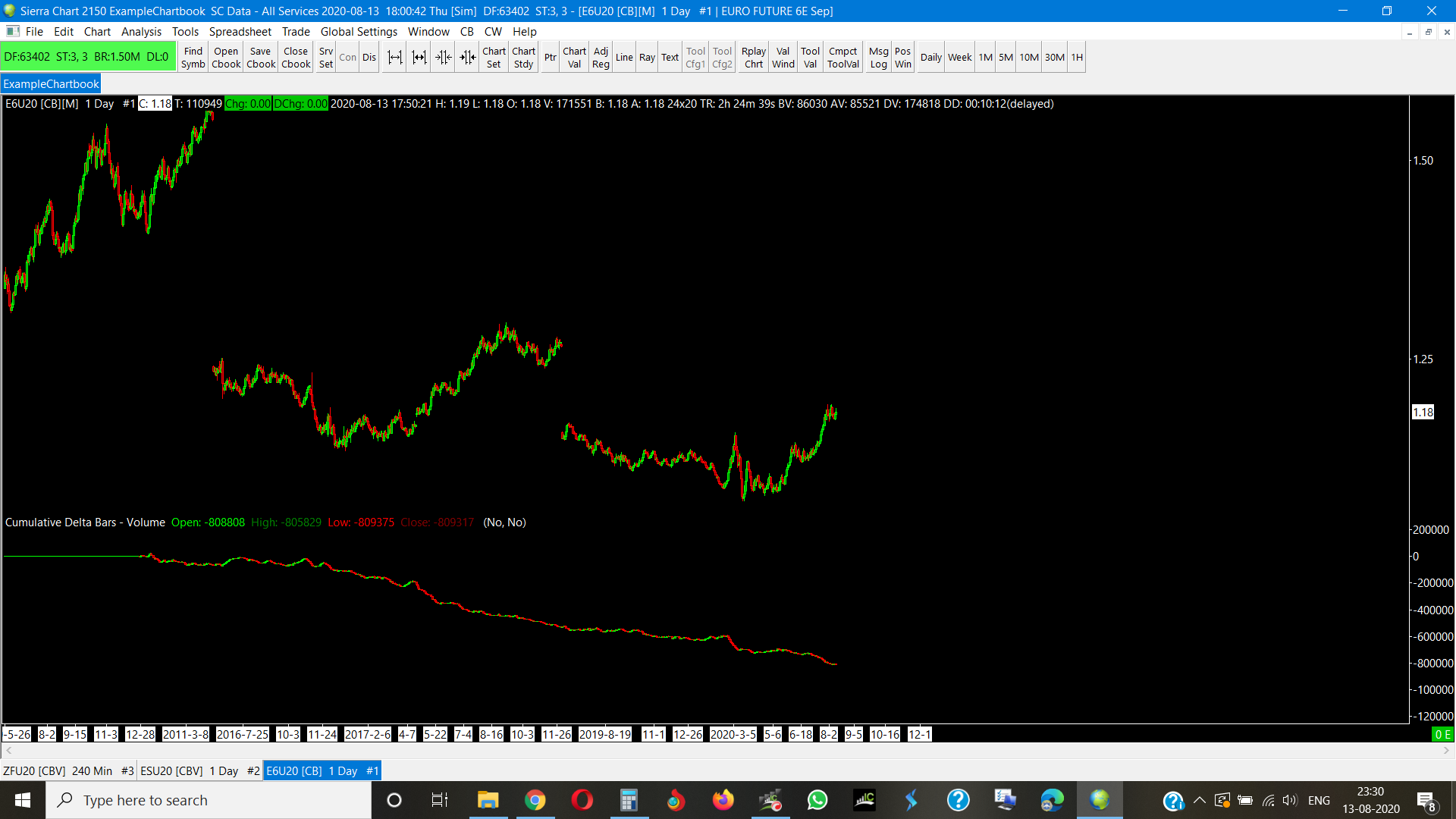This screenshot has height=819, width=1456.
Task: Click the chart's horizontal scrollbar track
Action: click(x=728, y=751)
